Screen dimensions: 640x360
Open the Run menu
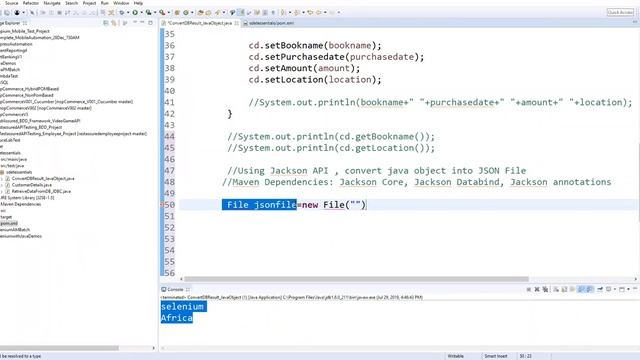tap(104, 3)
